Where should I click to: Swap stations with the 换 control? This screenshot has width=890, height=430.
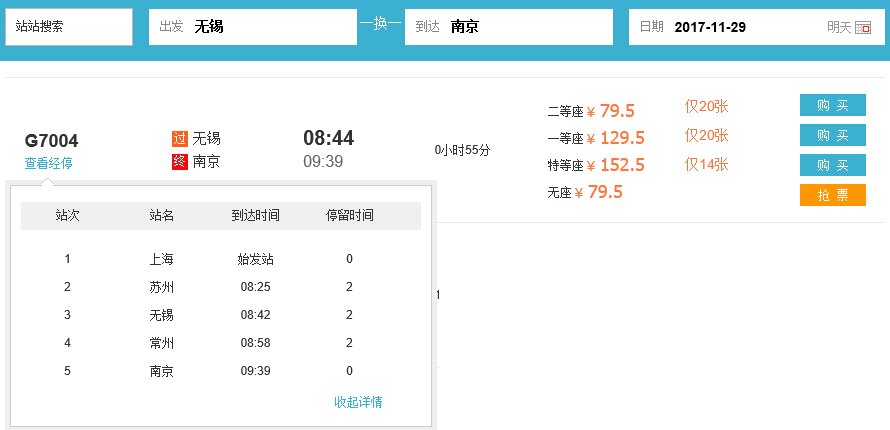point(380,25)
